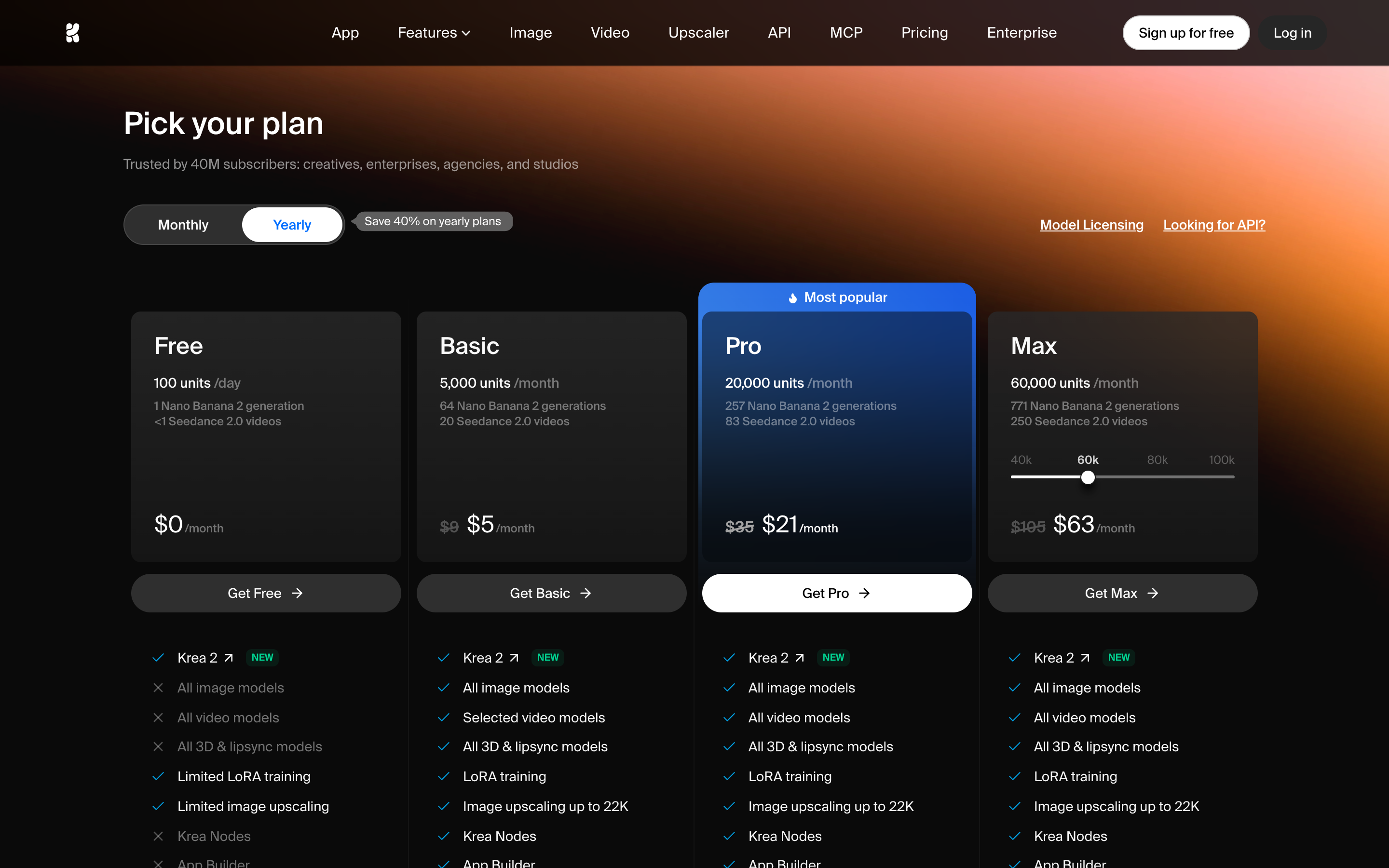Click the X icon beside Free Krea Nodes
Image resolution: width=1389 pixels, height=868 pixels.
pos(158,837)
